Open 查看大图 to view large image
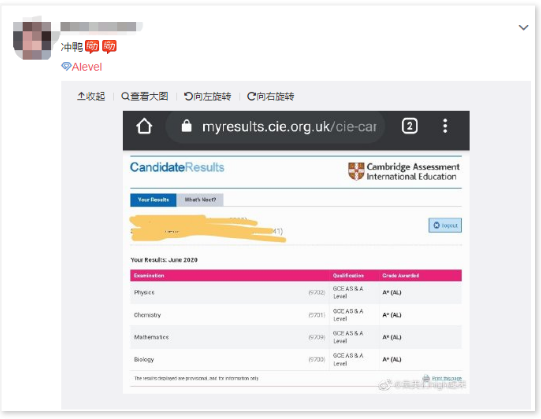Screen dimensions: 541x419 [145, 96]
